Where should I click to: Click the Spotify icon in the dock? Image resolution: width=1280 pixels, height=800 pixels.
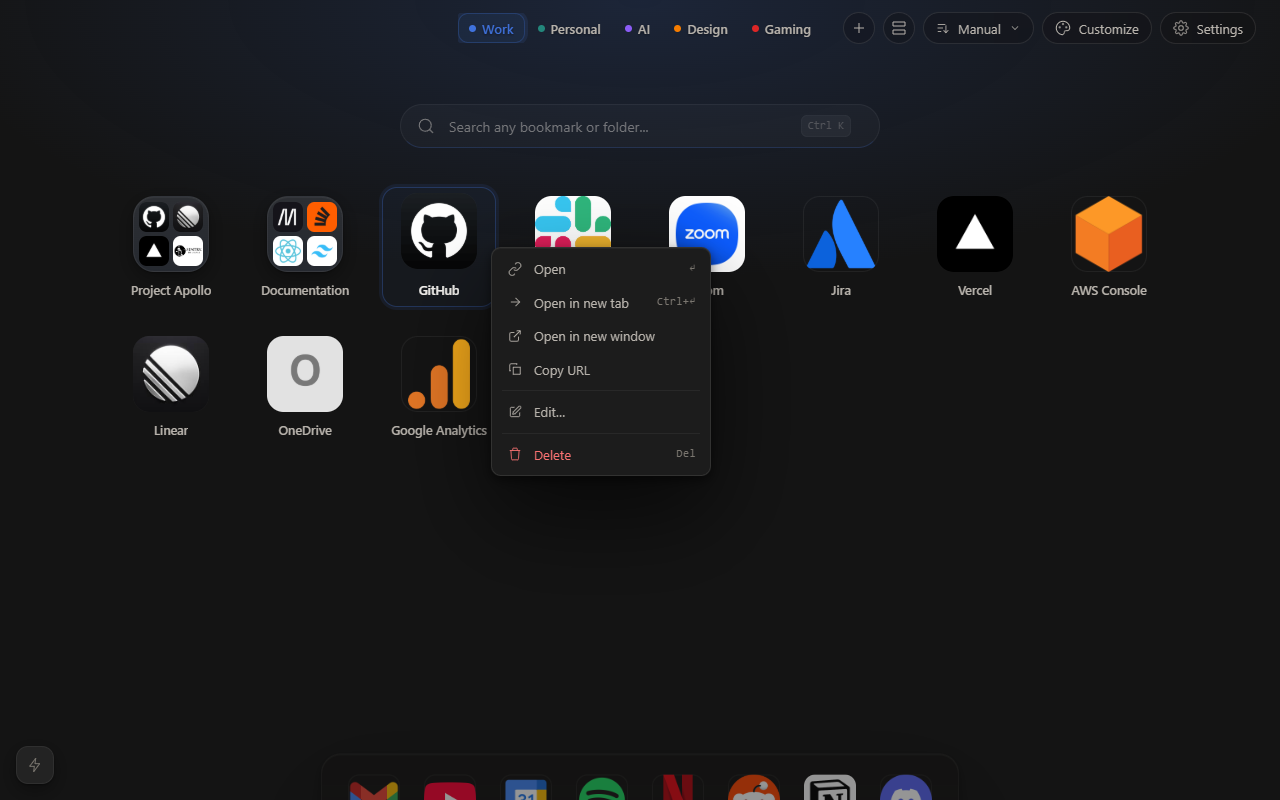(602, 787)
